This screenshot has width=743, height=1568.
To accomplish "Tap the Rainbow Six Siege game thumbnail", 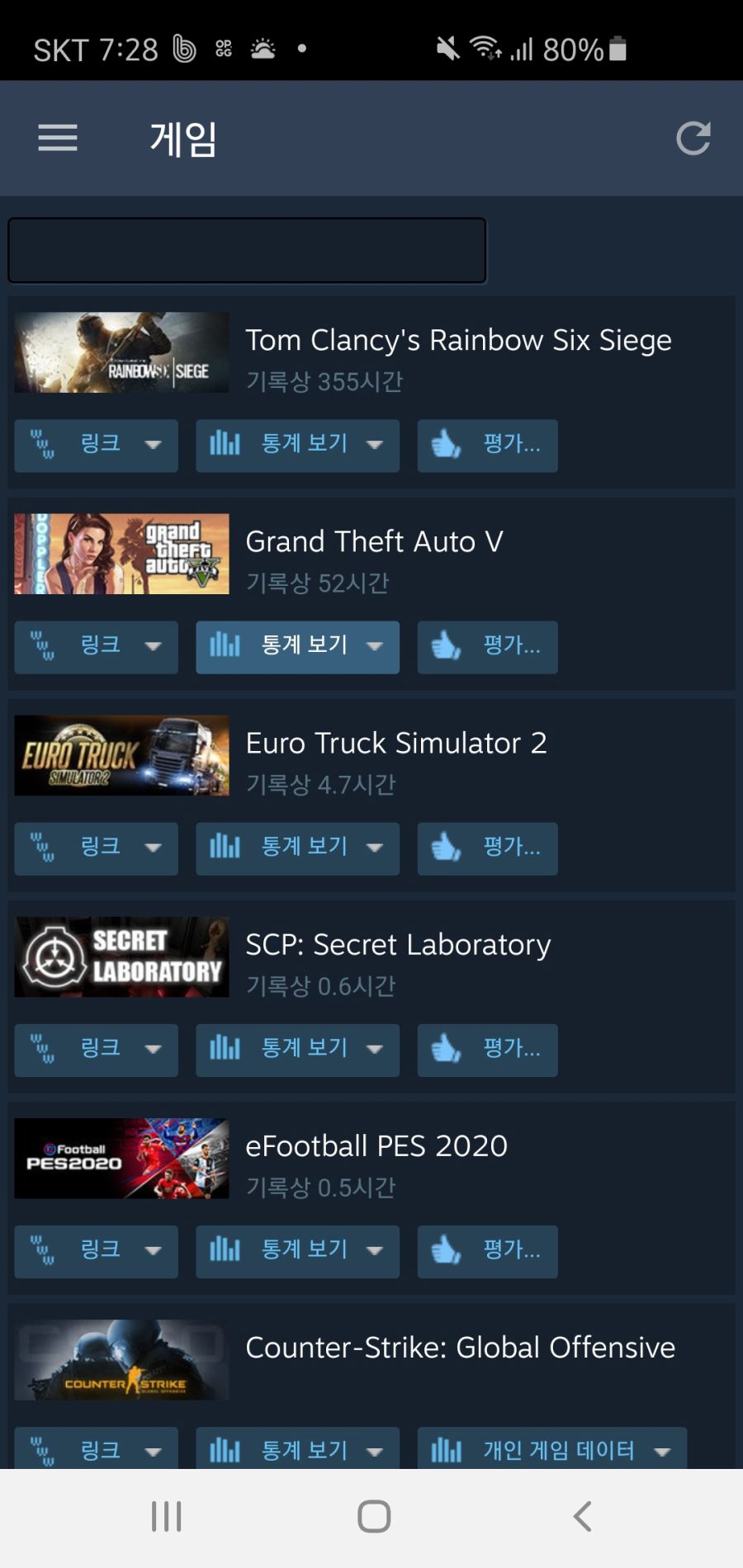I will (121, 352).
